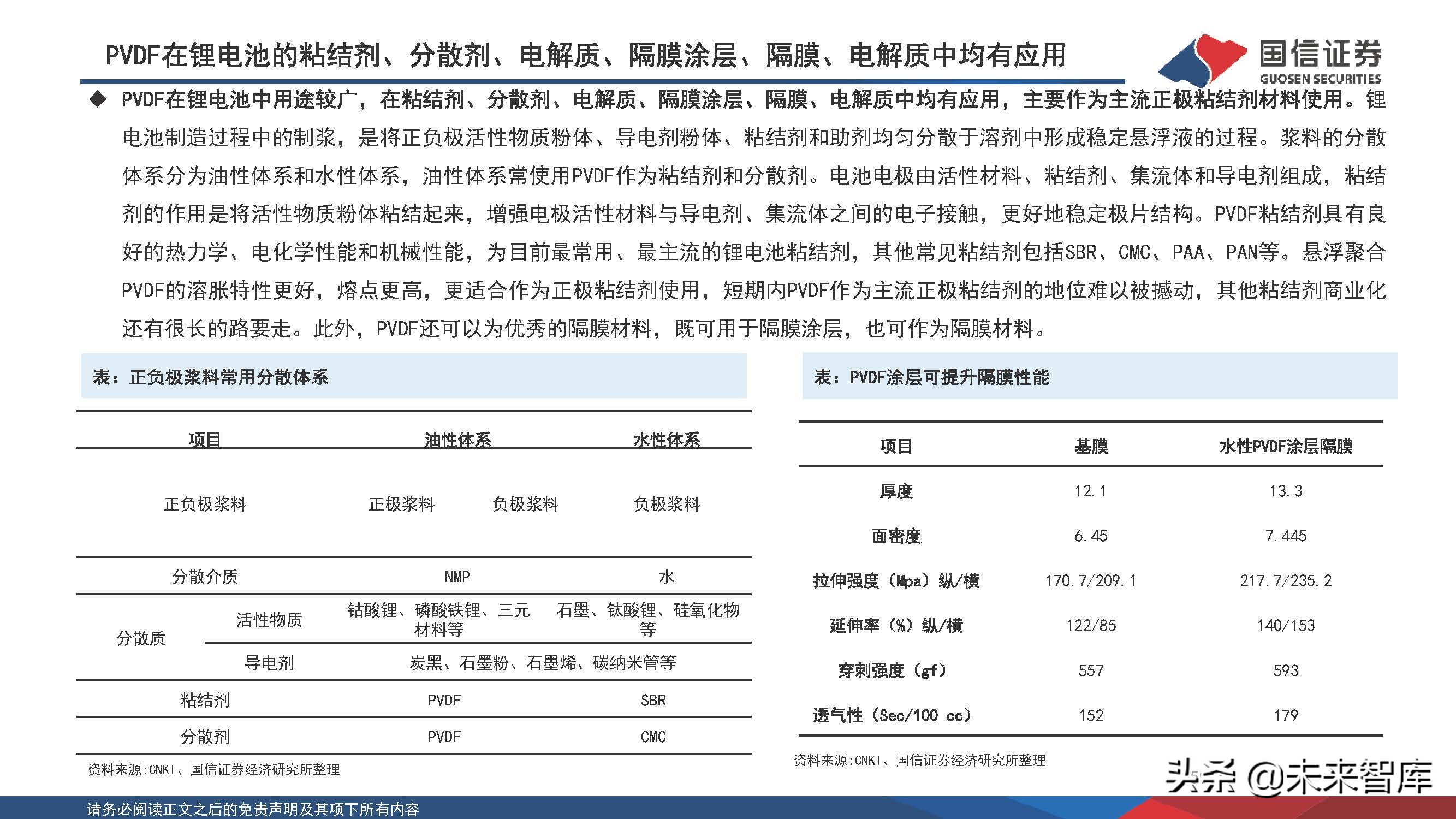Select the PVDF cell under 粘结剂 row
This screenshot has height=819, width=1456.
tap(444, 700)
